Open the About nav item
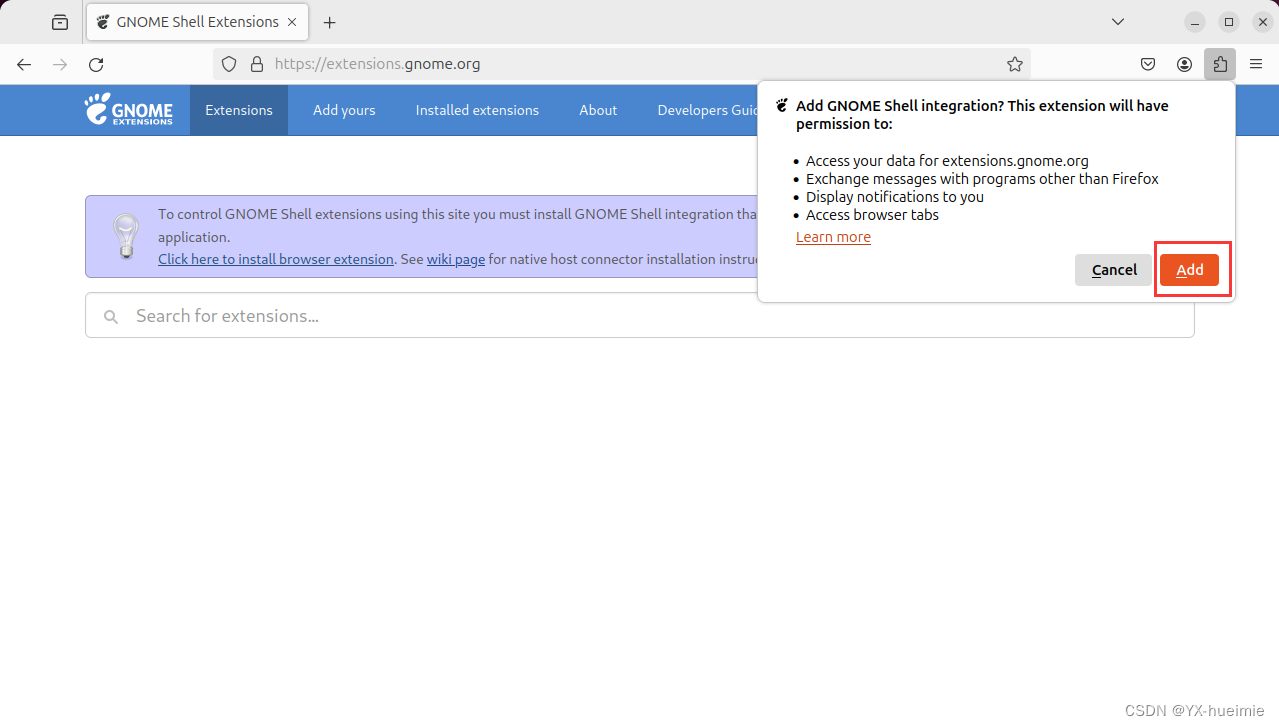This screenshot has width=1279, height=726. click(598, 110)
